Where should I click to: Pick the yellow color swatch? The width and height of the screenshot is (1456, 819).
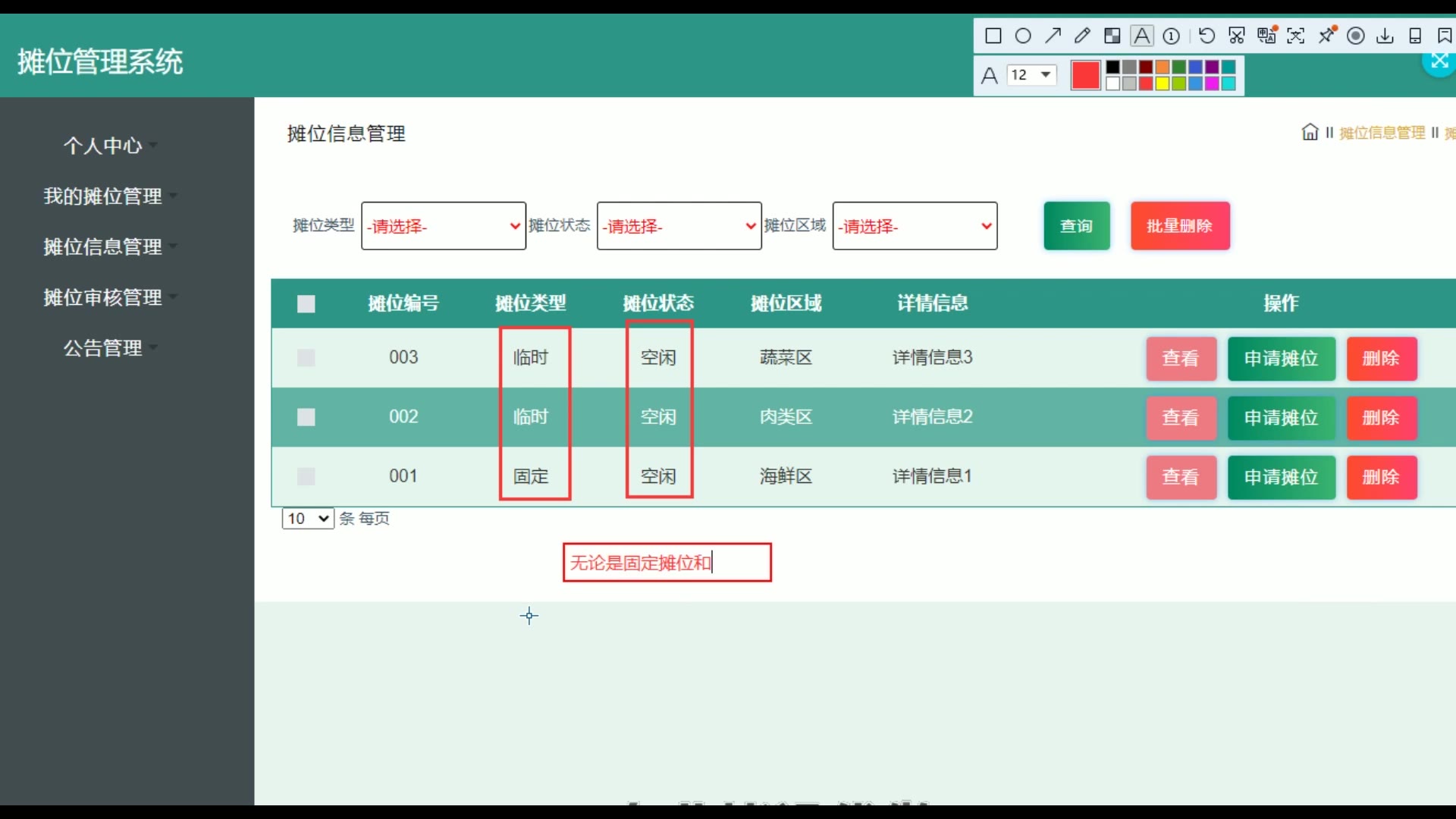coord(1163,83)
